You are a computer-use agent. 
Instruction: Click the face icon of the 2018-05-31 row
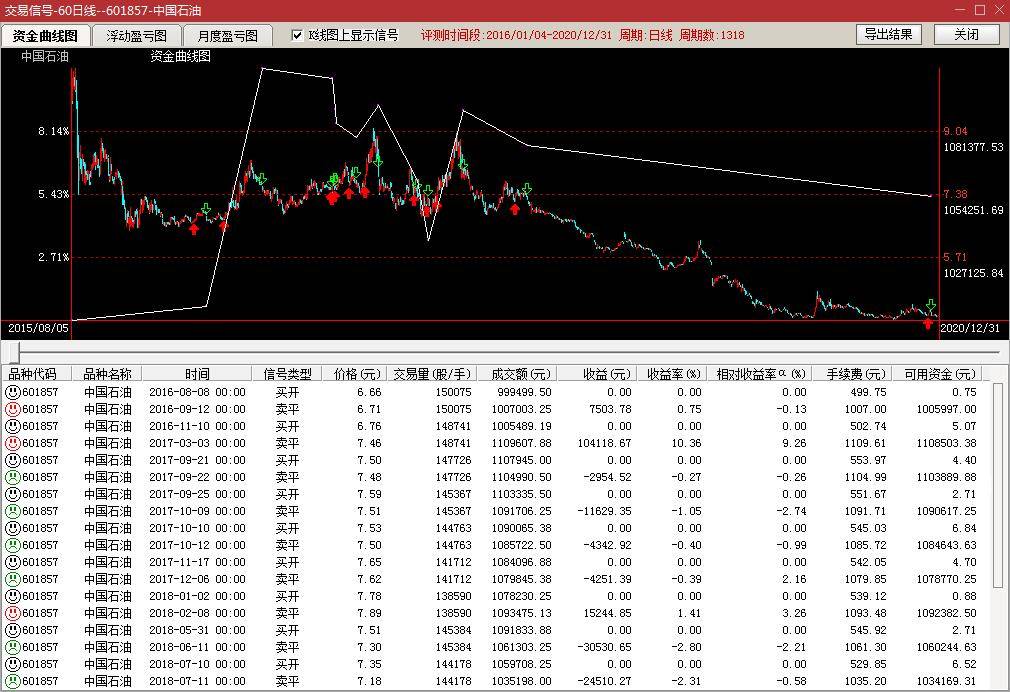coord(12,630)
